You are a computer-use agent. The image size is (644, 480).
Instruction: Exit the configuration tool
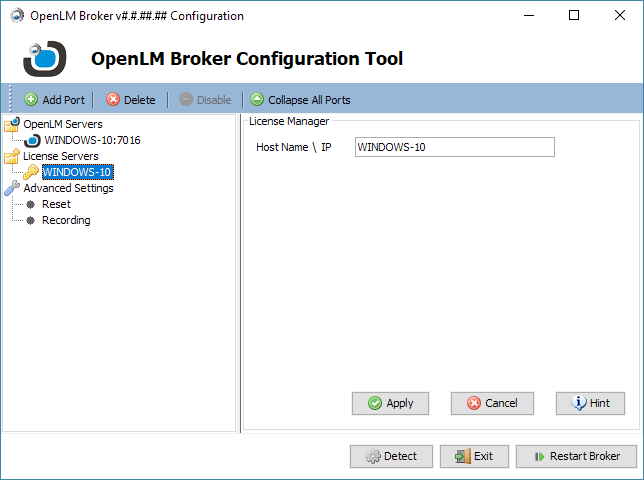click(474, 456)
